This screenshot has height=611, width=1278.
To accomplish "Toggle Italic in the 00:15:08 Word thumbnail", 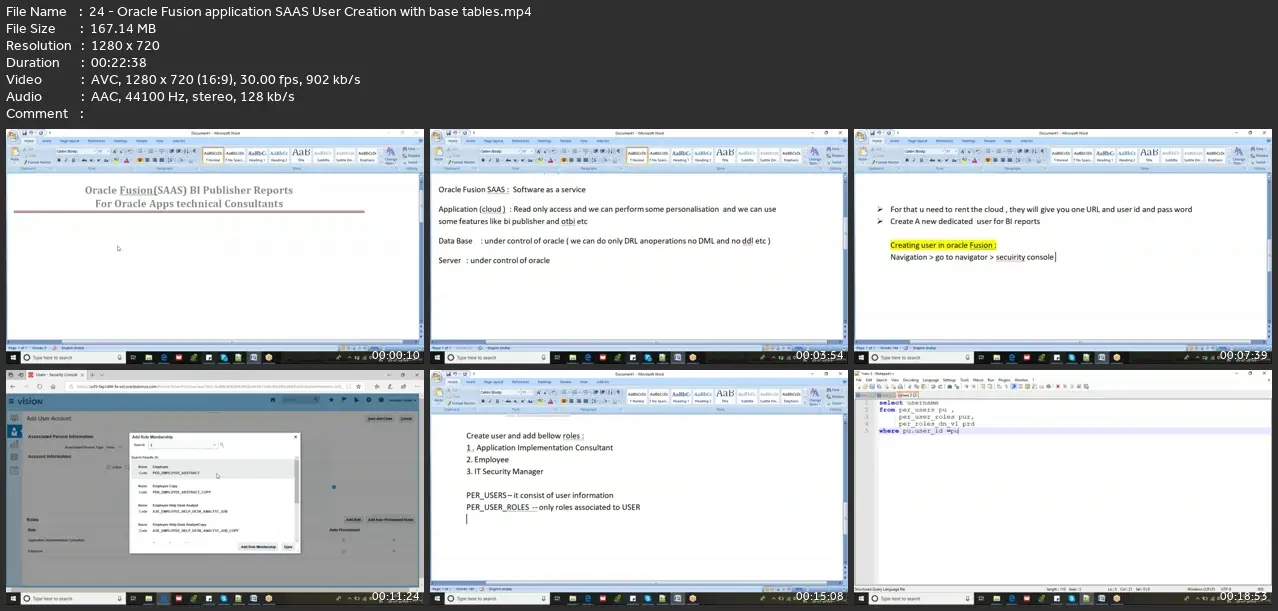I will coord(491,402).
